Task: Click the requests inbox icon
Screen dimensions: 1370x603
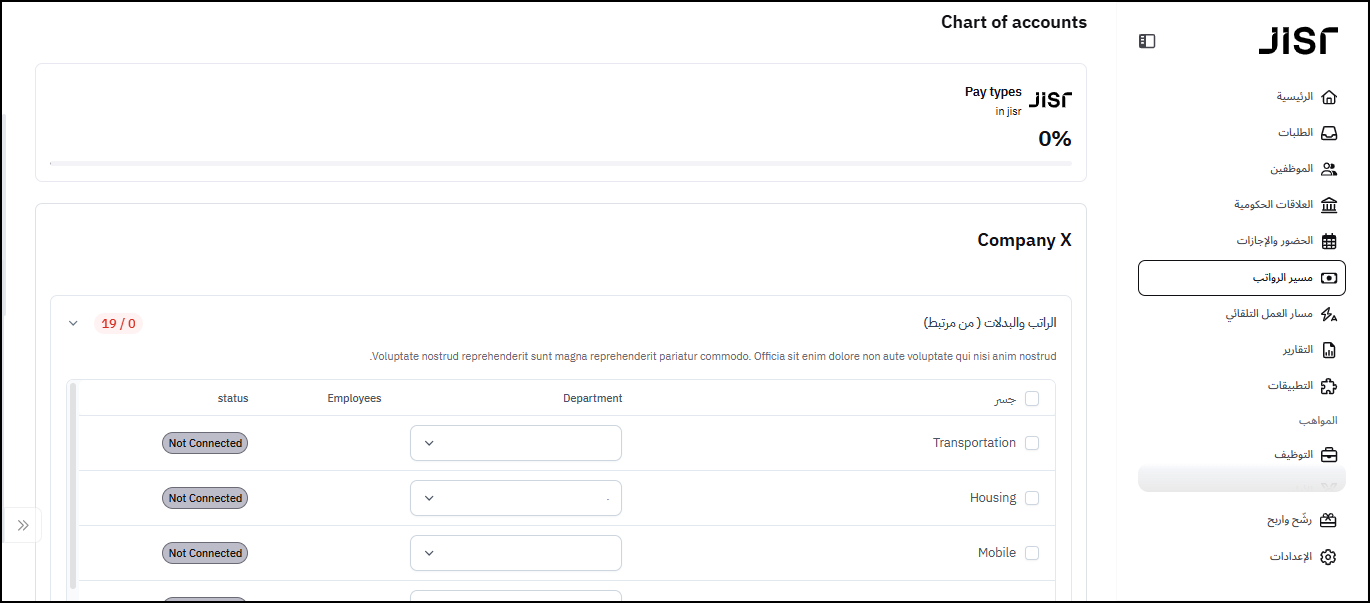Action: (1328, 133)
